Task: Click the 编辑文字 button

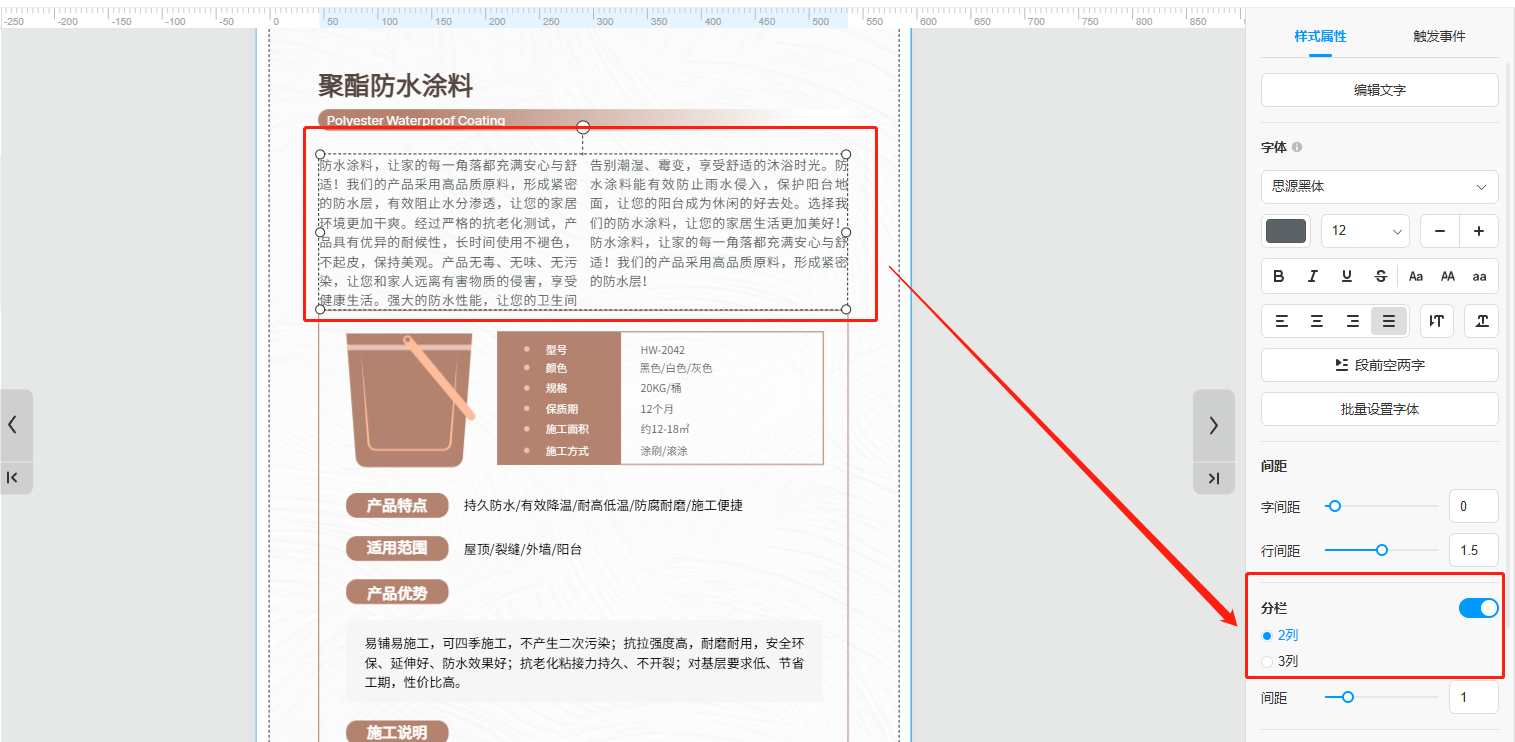Action: click(x=1379, y=90)
